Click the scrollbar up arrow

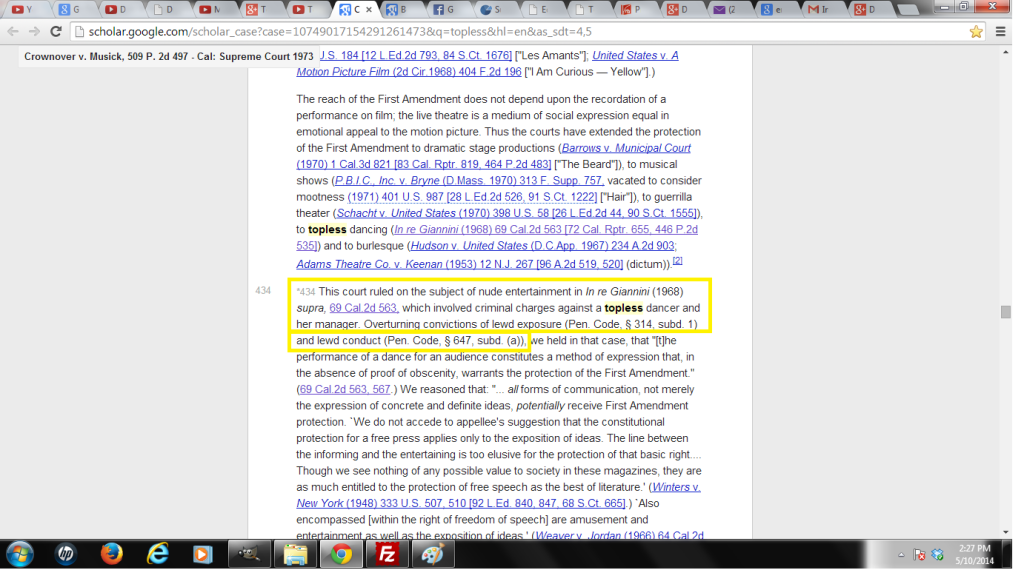[1005, 52]
